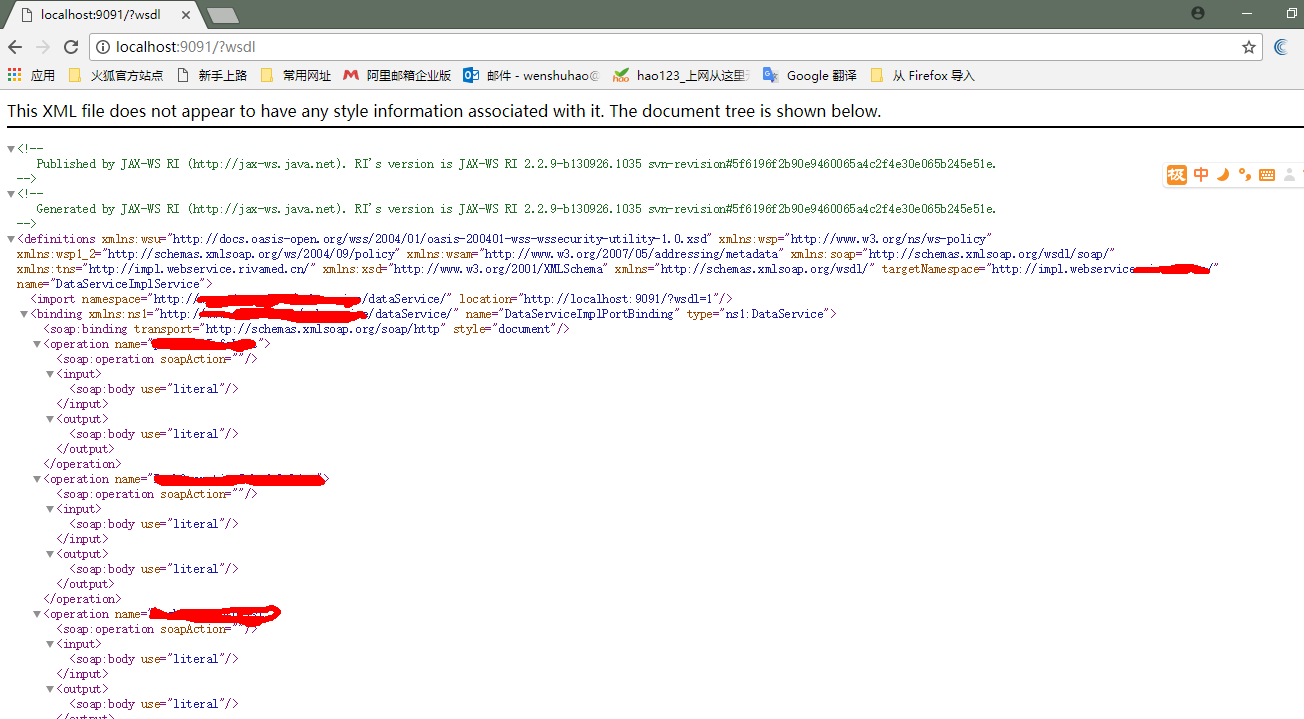
Task: View site information icon in address bar
Action: (x=103, y=47)
